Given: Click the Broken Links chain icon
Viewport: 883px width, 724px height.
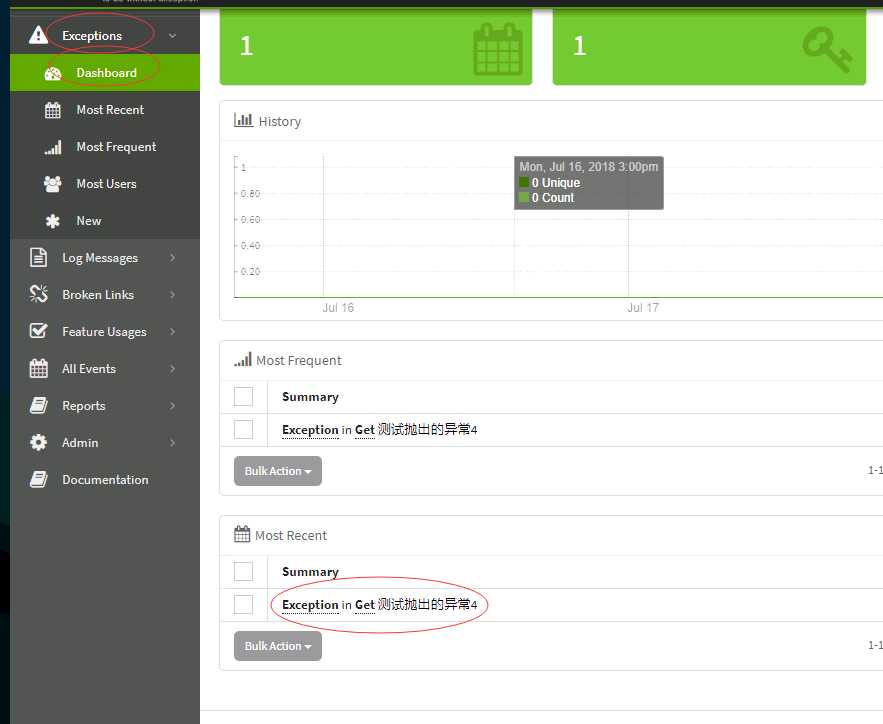Looking at the screenshot, I should tap(38, 294).
